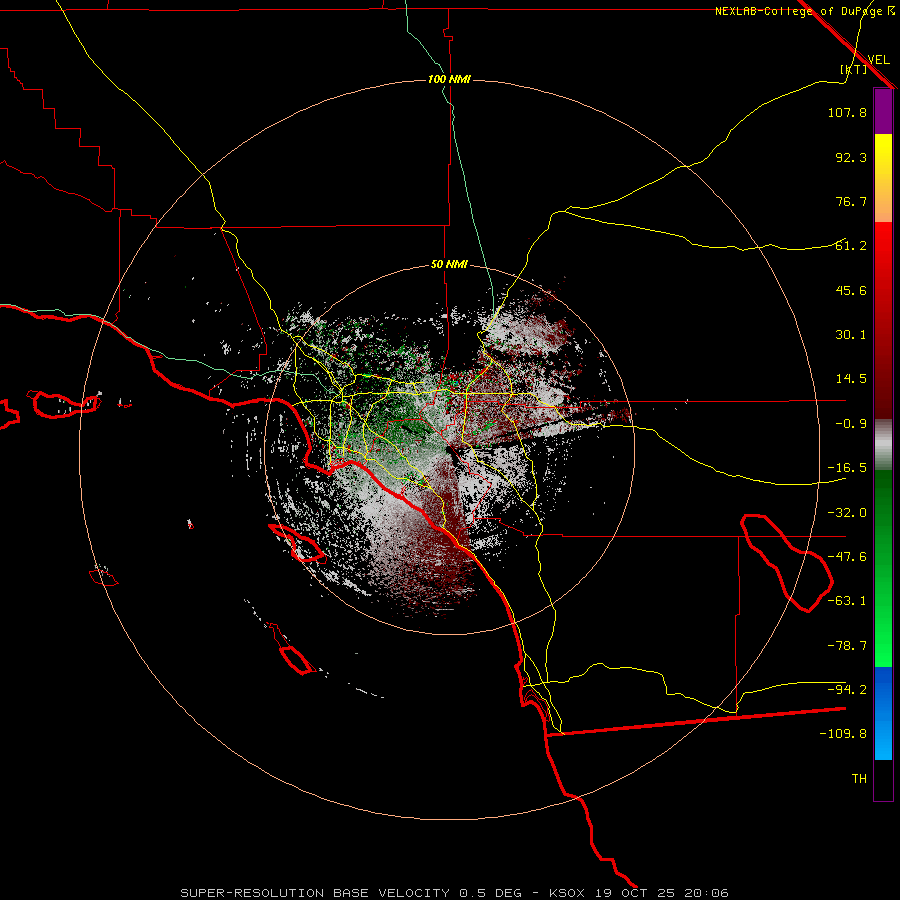Click the 30.1 legend value
Screen dimensions: 900x900
[851, 335]
